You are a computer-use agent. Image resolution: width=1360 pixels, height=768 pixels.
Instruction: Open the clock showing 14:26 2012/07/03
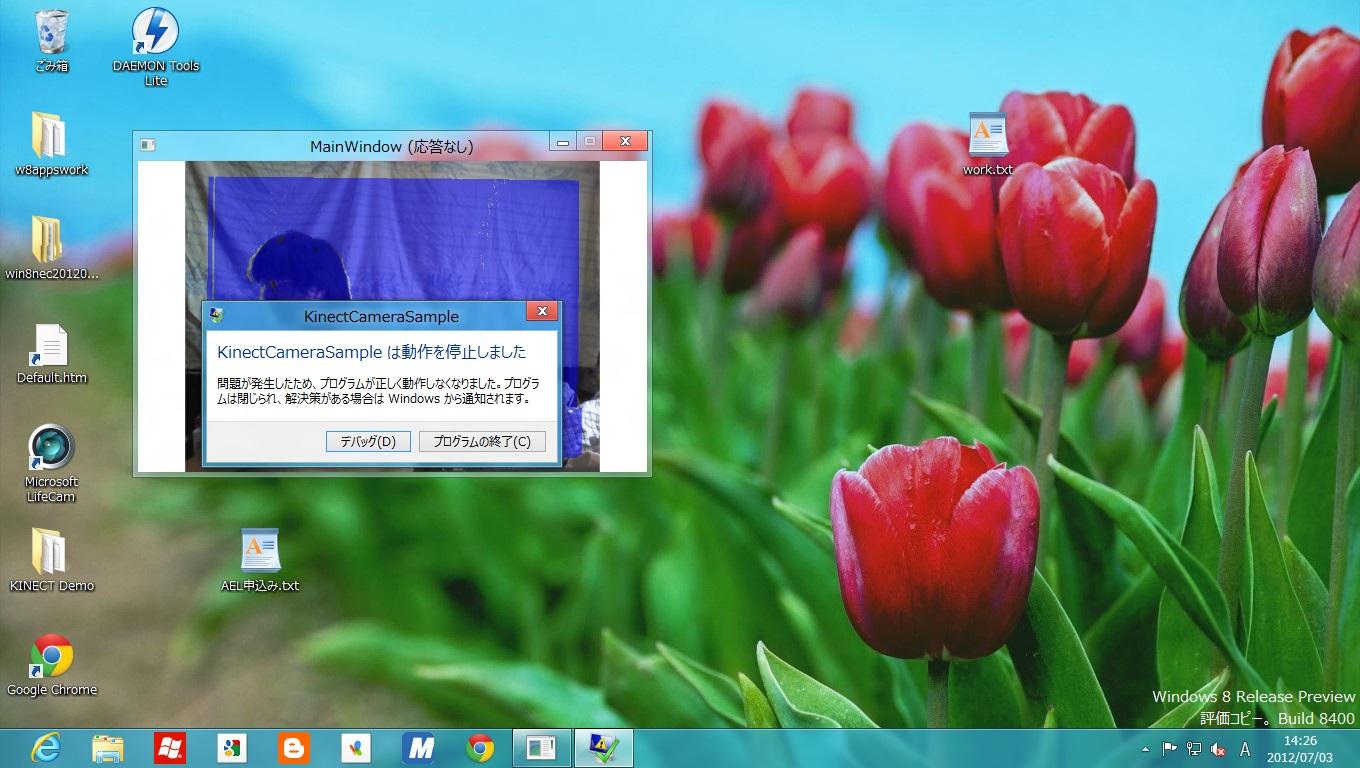[1300, 748]
